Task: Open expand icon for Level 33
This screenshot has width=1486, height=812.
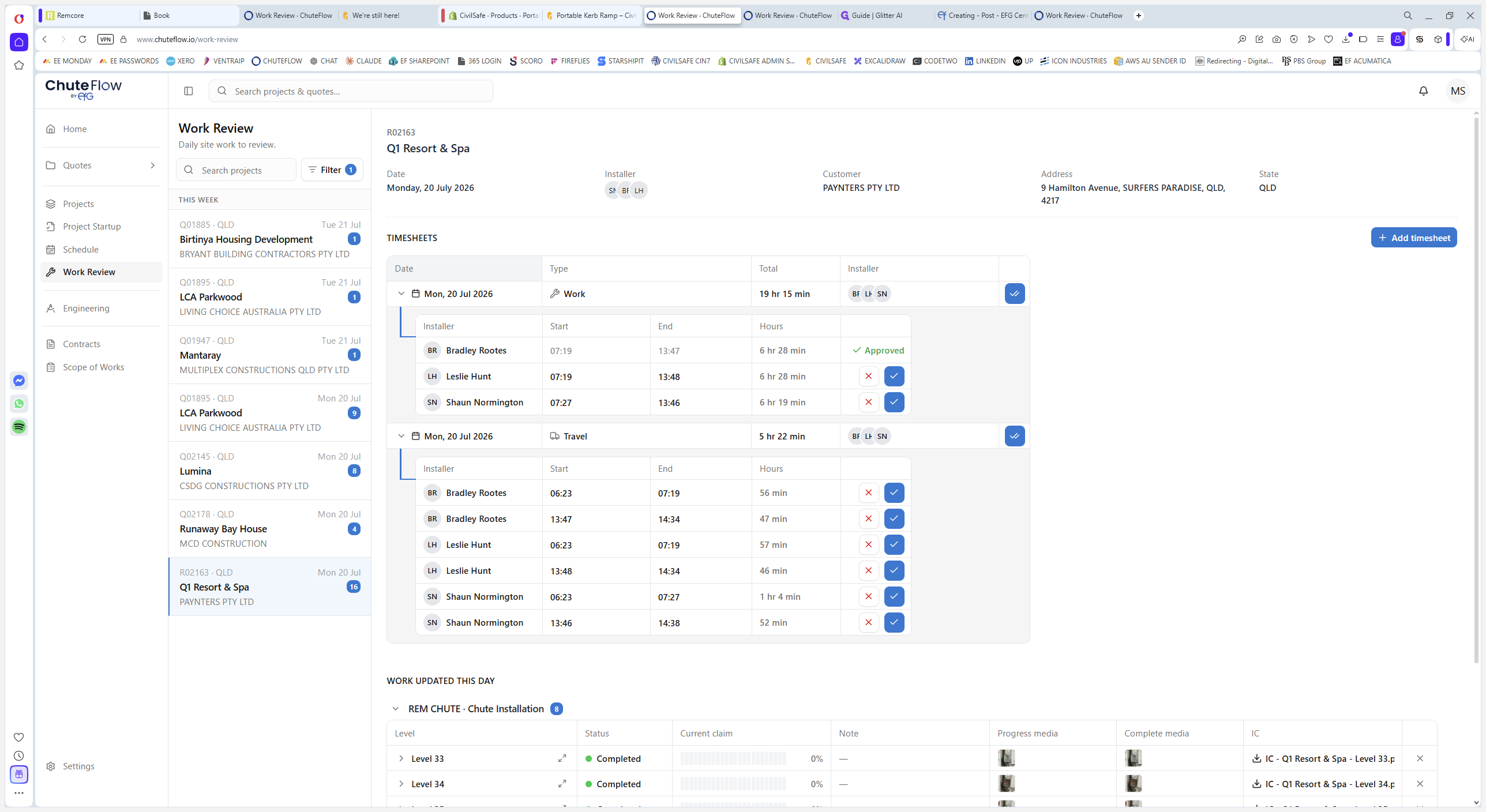Action: pos(562,758)
